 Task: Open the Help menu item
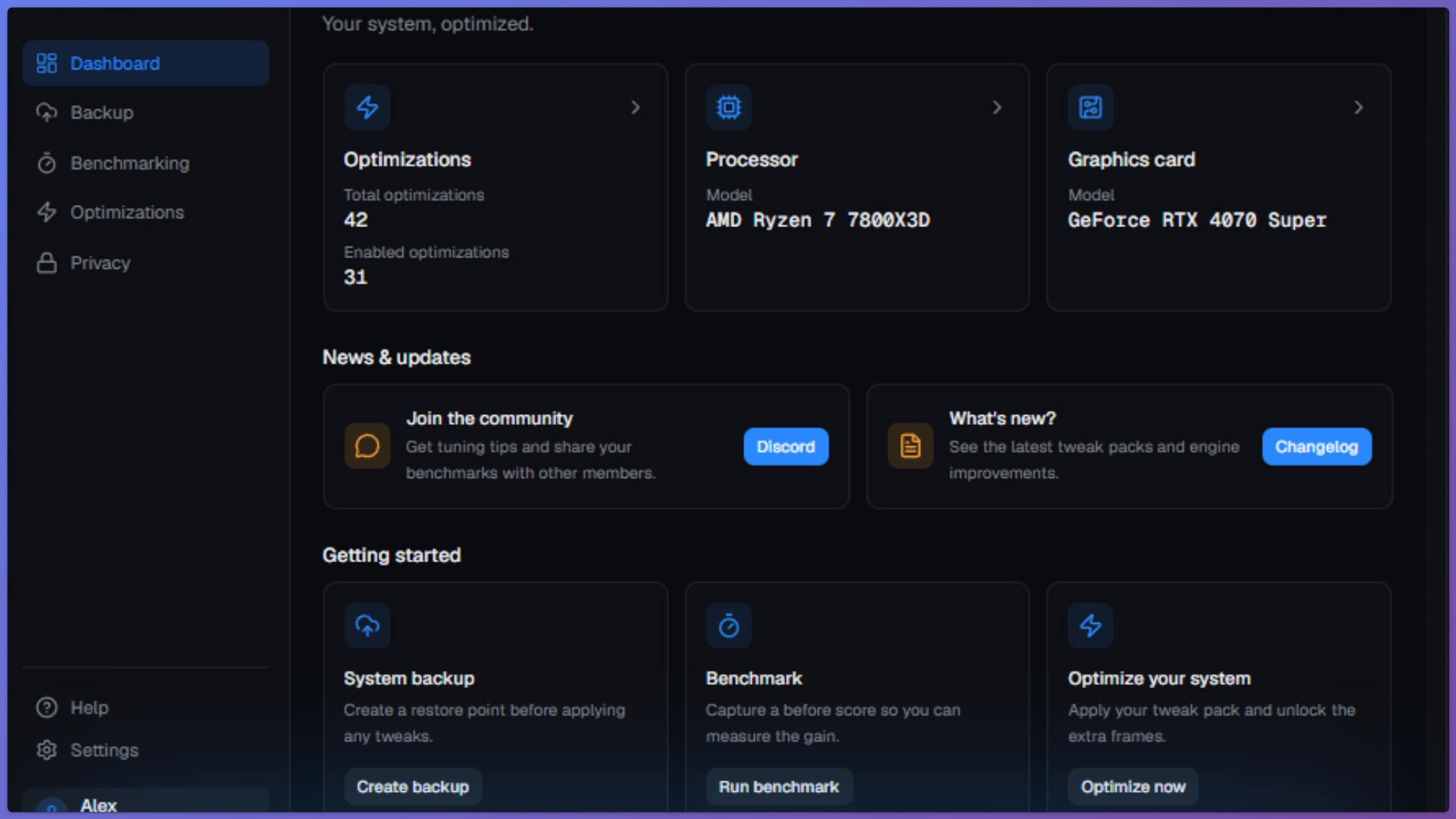[x=146, y=708]
